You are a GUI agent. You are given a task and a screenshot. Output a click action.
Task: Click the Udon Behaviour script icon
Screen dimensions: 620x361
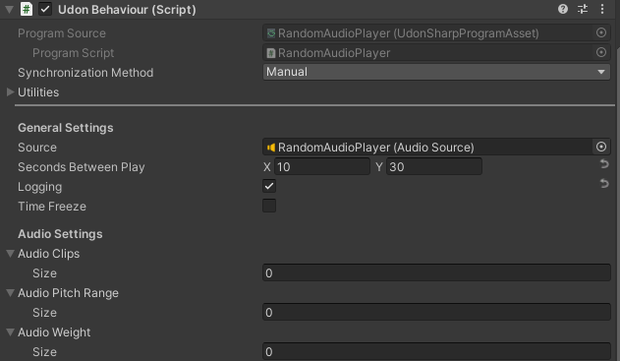(26, 9)
